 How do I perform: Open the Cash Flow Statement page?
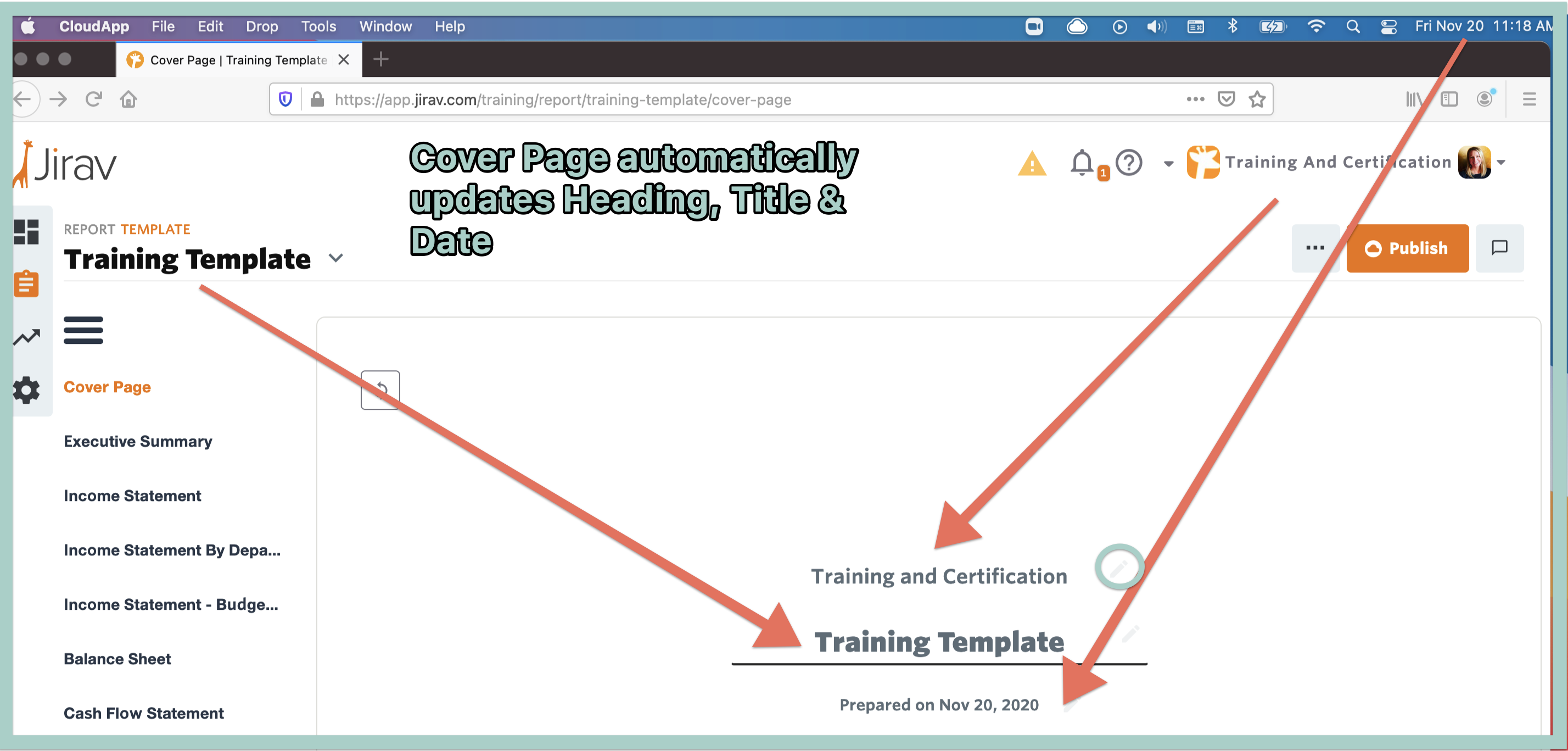pos(144,713)
